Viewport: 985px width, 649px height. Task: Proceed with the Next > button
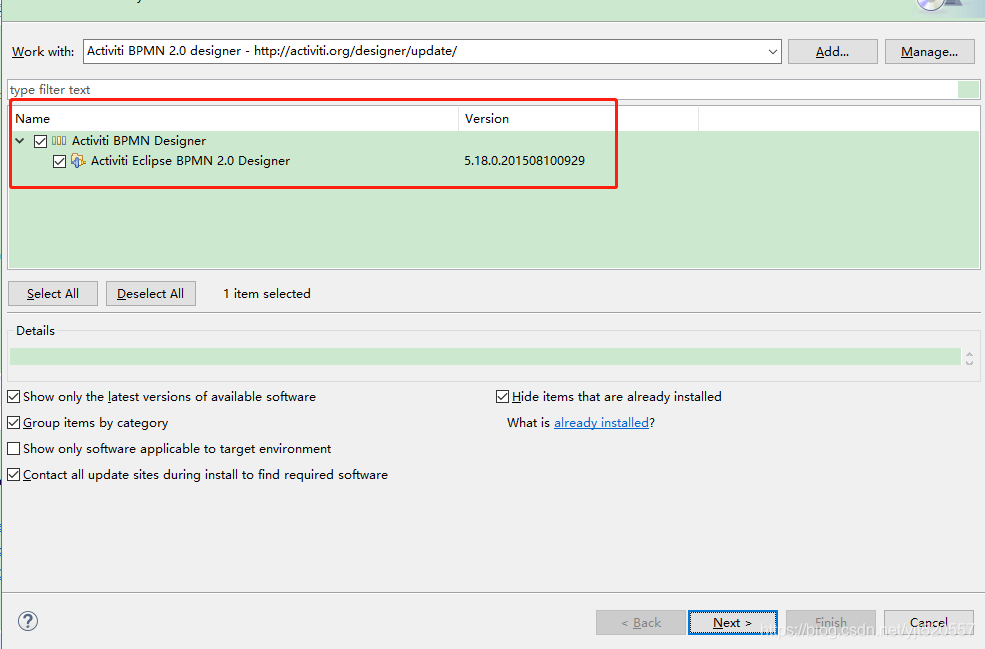pyautogui.click(x=732, y=623)
